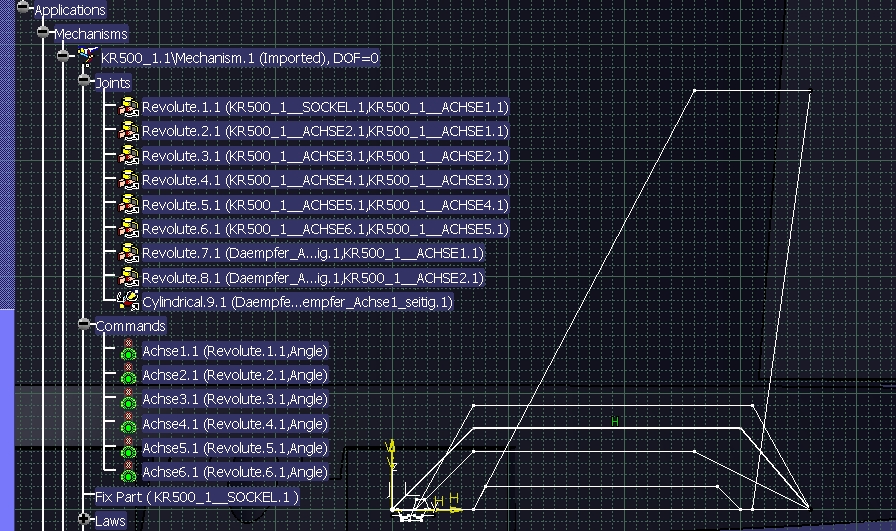Viewport: 896px width, 531px height.
Task: Click the Revolute.6.1 joint icon
Action: tap(129, 229)
